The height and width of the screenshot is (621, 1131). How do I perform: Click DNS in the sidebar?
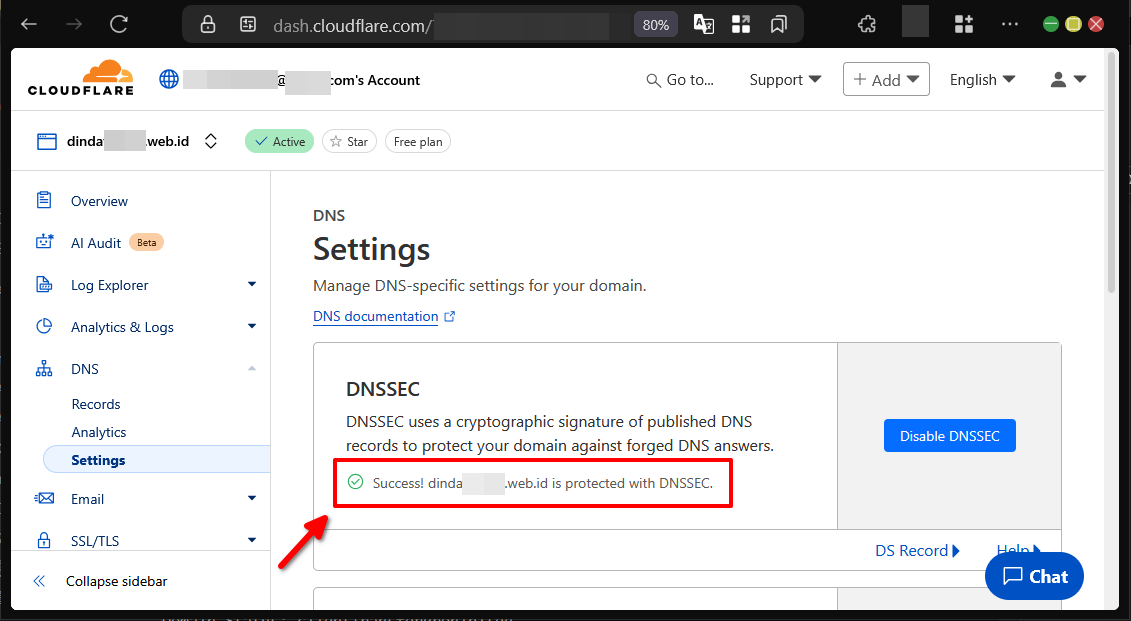(x=84, y=369)
